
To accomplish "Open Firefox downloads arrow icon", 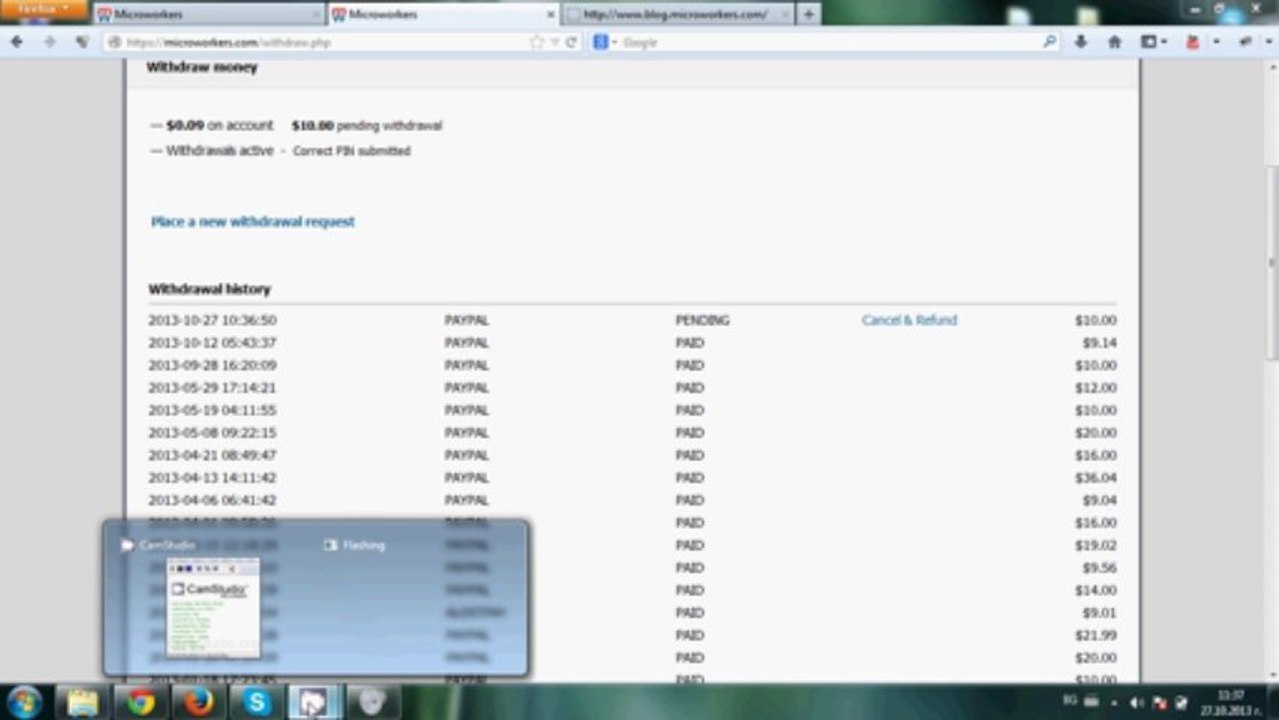I will (x=1081, y=42).
